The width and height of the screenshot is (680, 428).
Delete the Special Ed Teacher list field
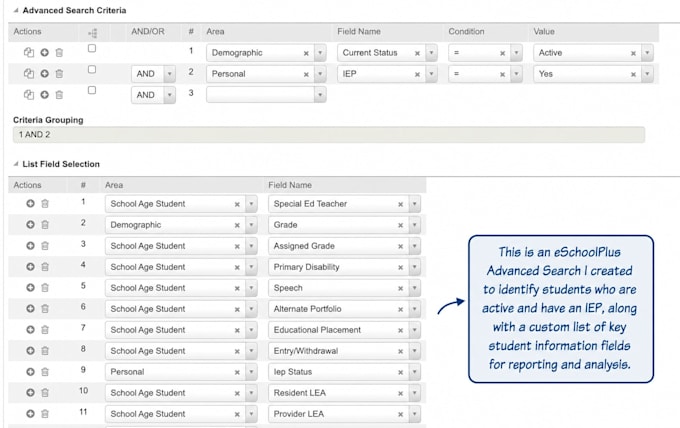tap(45, 203)
